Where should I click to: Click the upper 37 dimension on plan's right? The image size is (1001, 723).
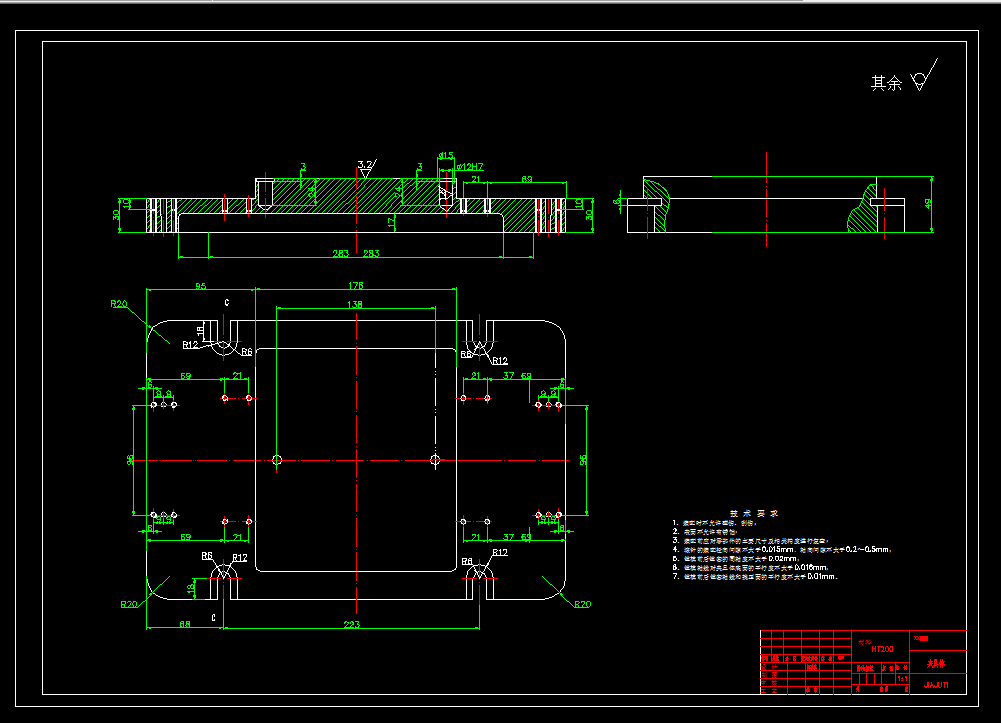coord(508,375)
